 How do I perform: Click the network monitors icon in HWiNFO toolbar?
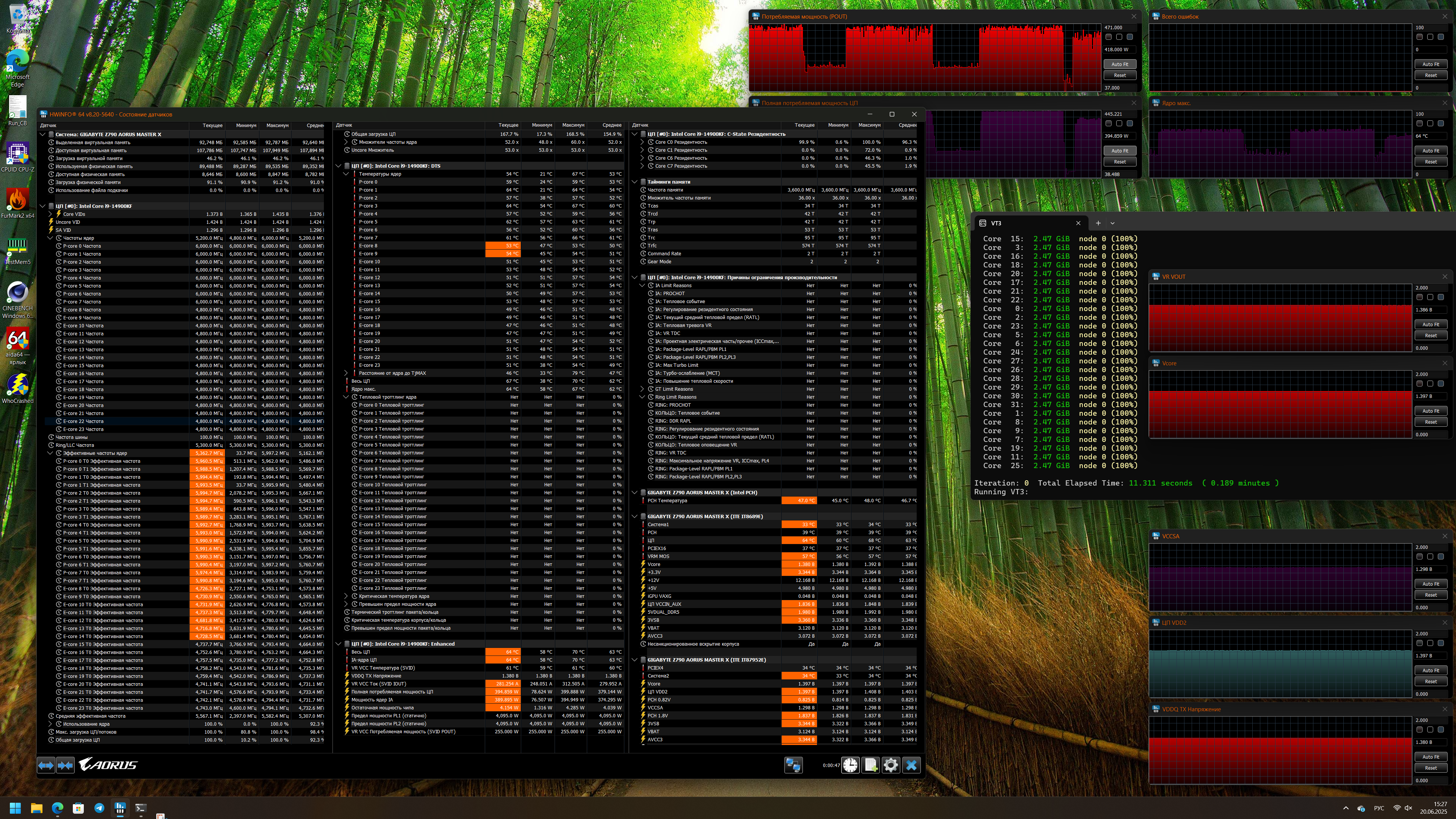pyautogui.click(x=793, y=765)
